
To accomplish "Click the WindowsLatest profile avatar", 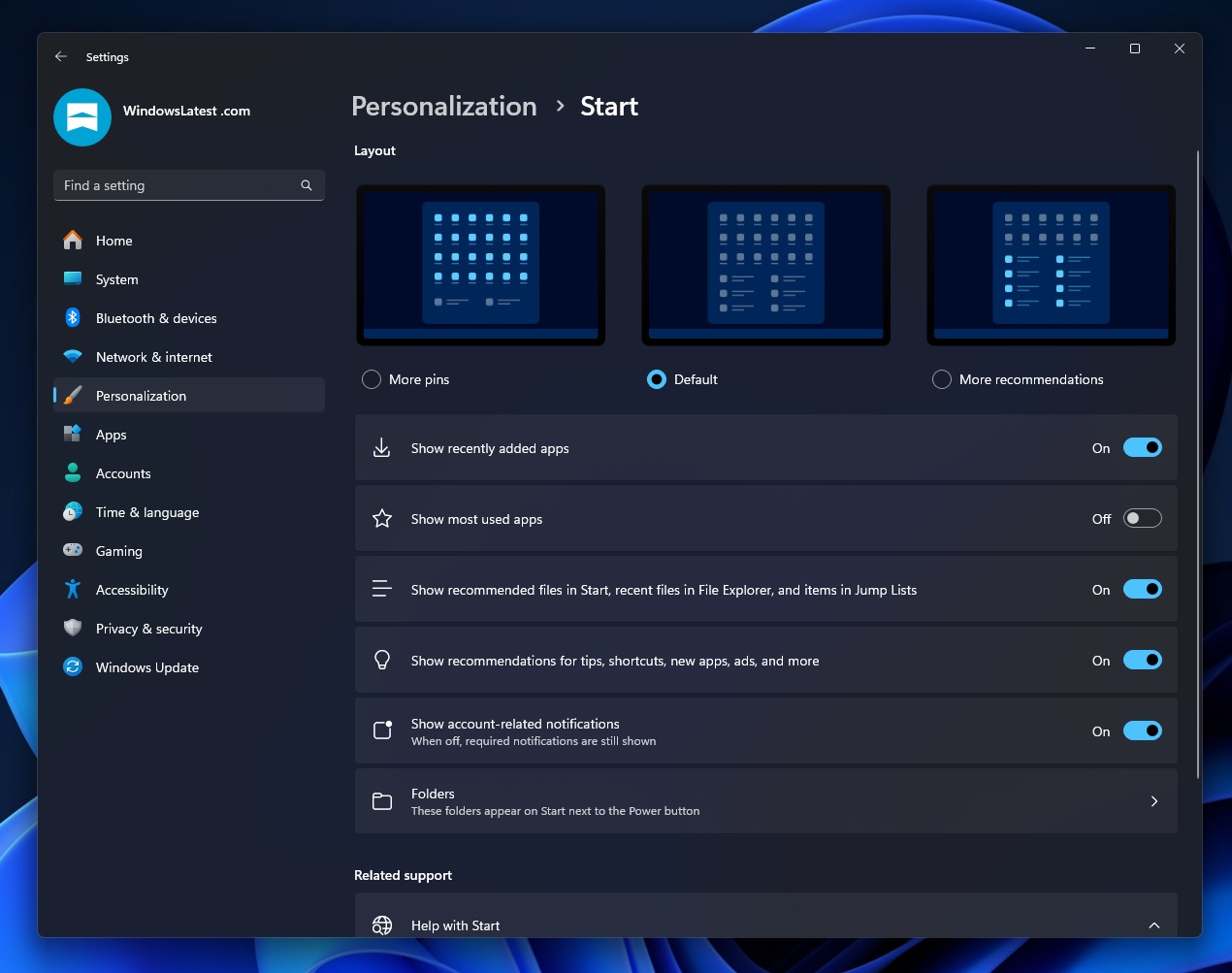I will point(82,117).
